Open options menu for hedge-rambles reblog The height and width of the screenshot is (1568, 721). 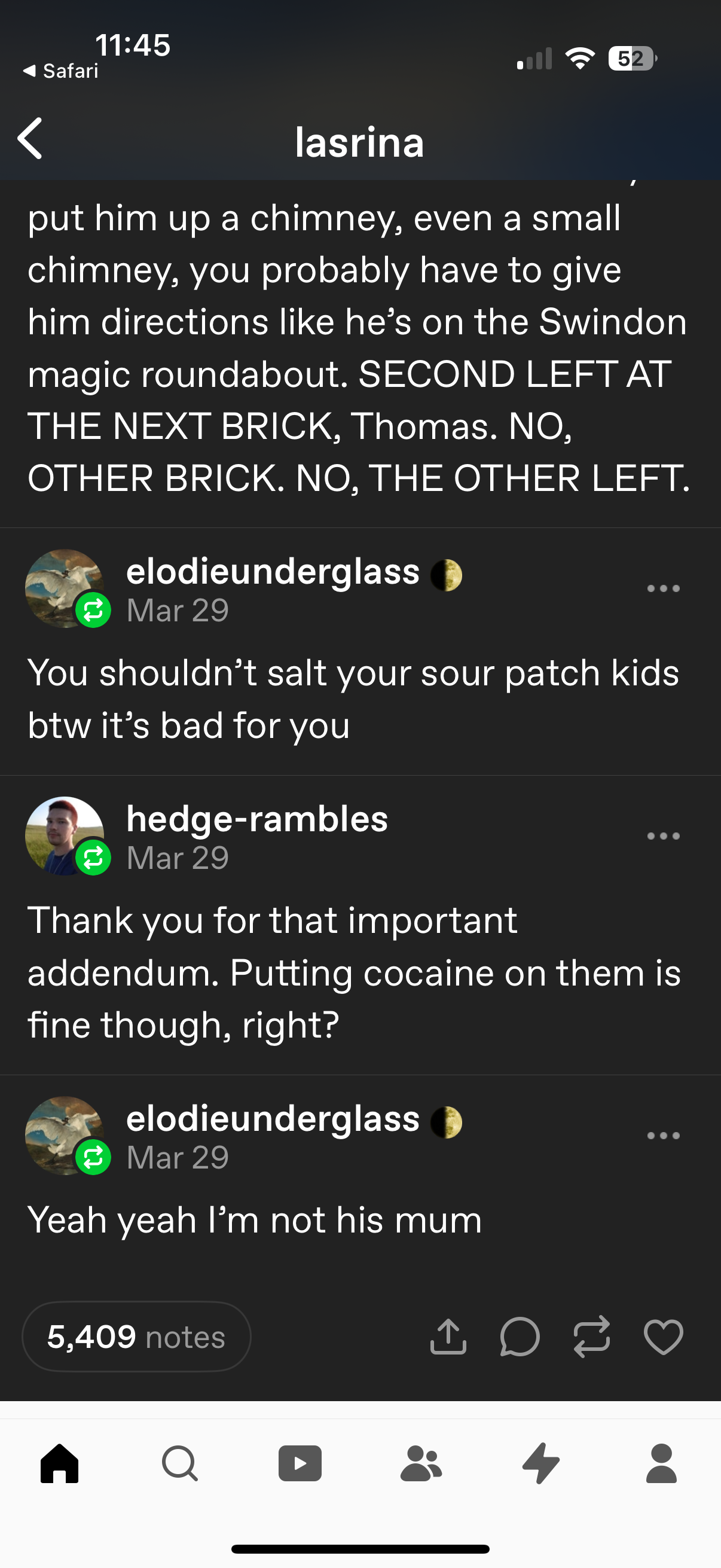pyautogui.click(x=663, y=837)
